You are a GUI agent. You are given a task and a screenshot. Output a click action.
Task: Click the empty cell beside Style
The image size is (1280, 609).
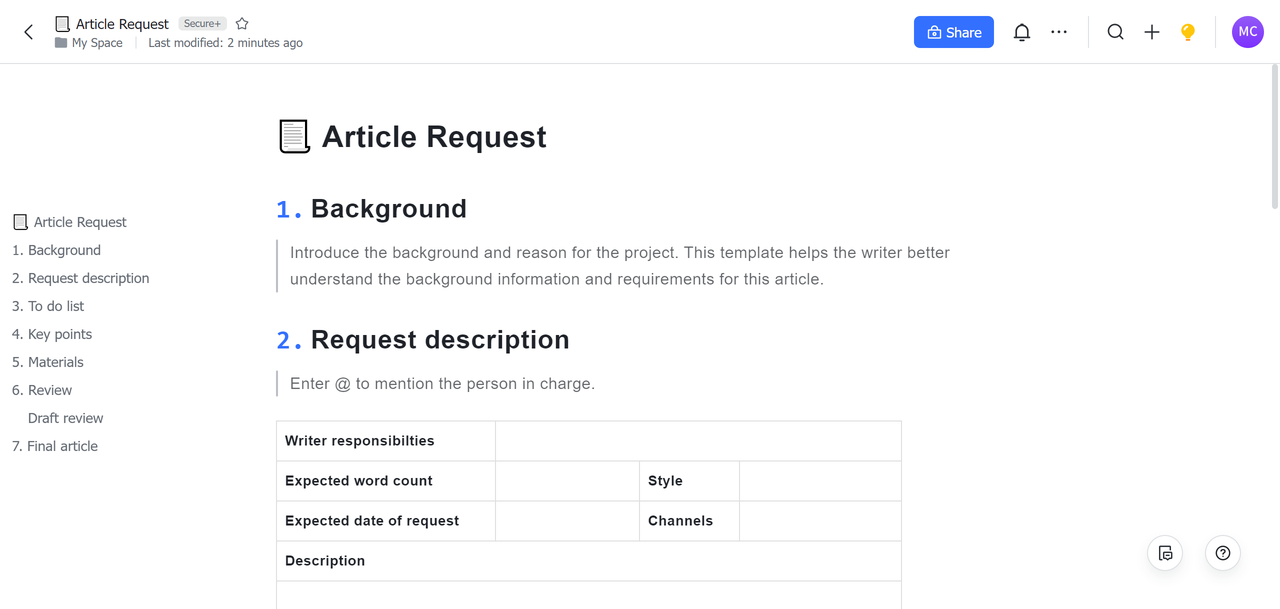point(820,481)
